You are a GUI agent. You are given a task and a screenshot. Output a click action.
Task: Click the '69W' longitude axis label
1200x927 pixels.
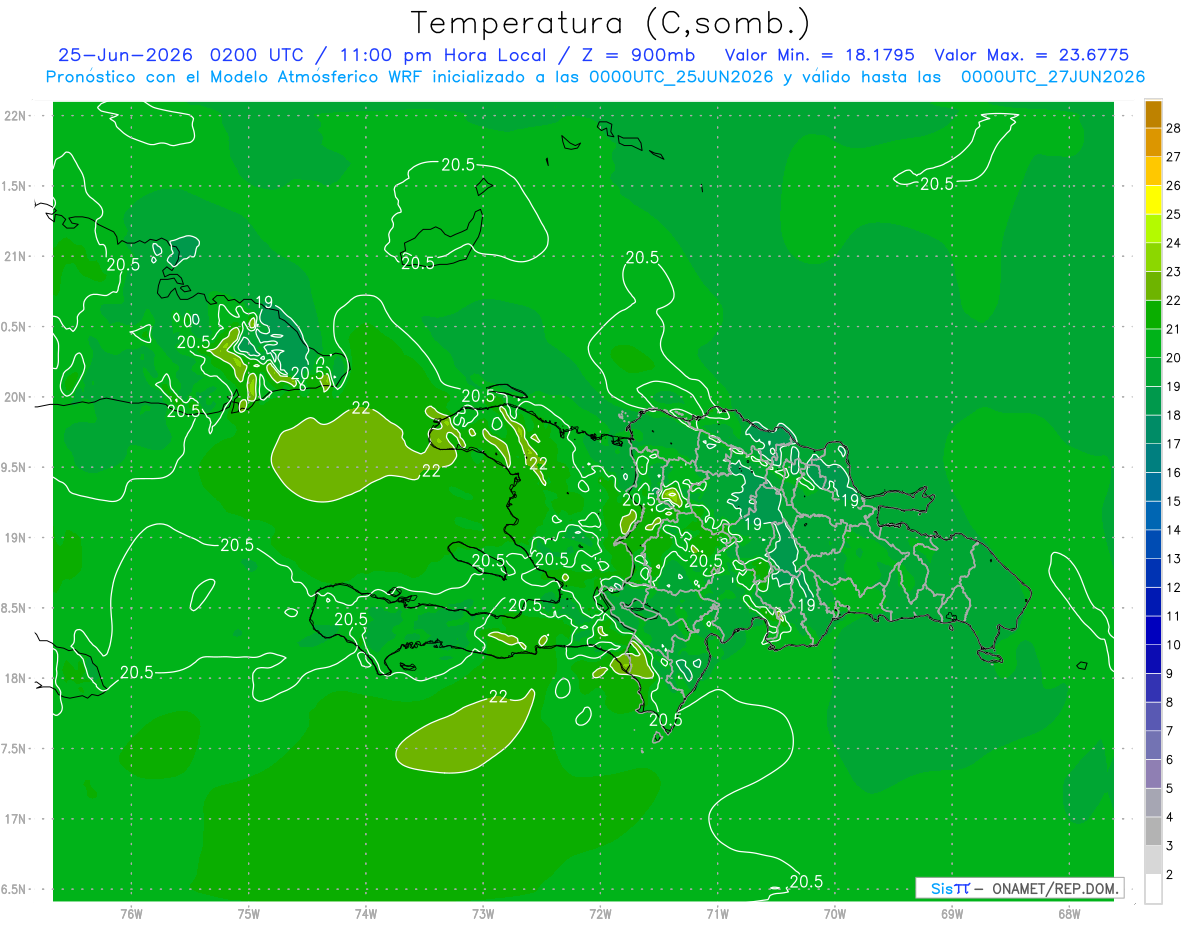click(x=951, y=914)
